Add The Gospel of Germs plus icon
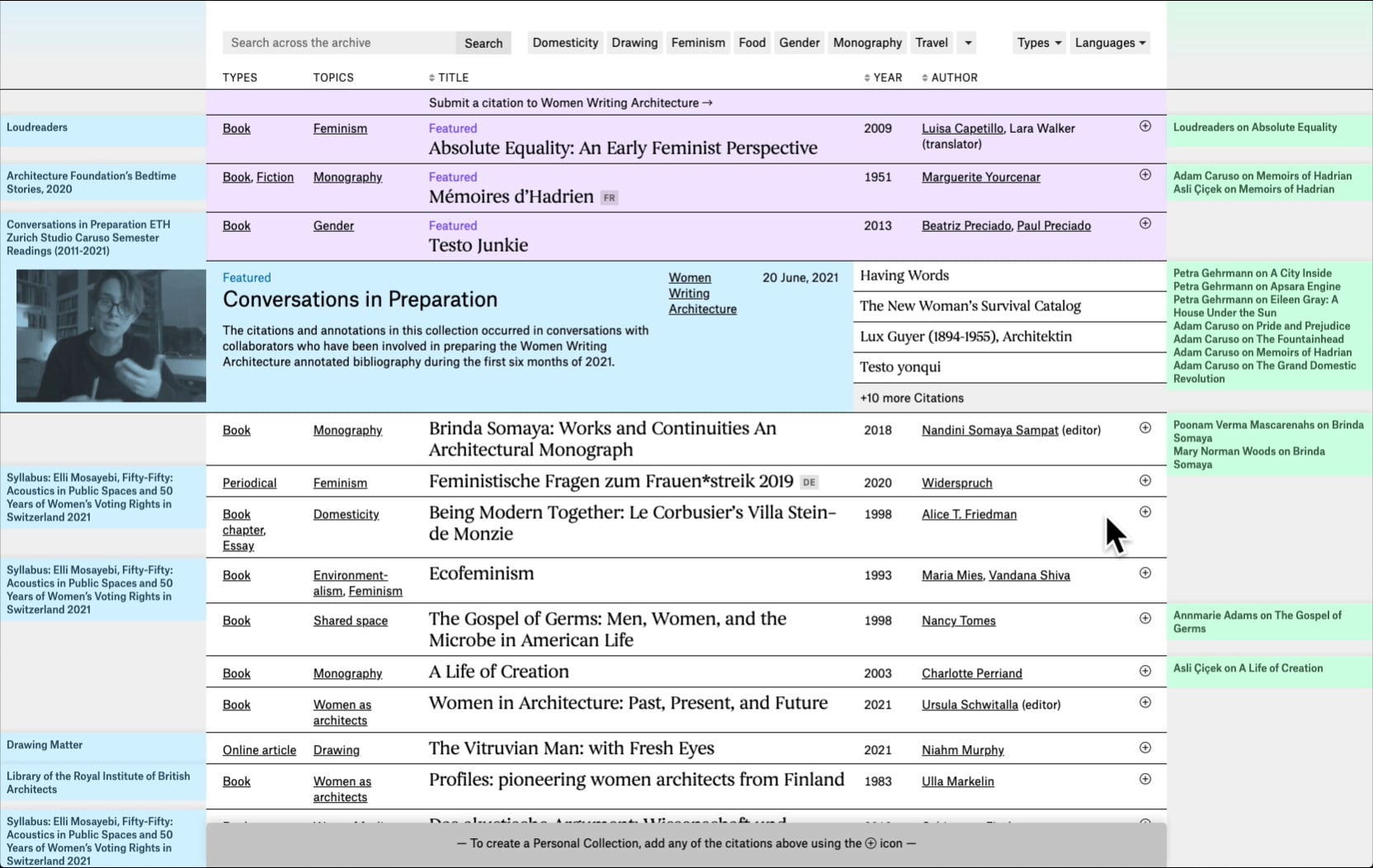The width and height of the screenshot is (1373, 868). 1144,619
